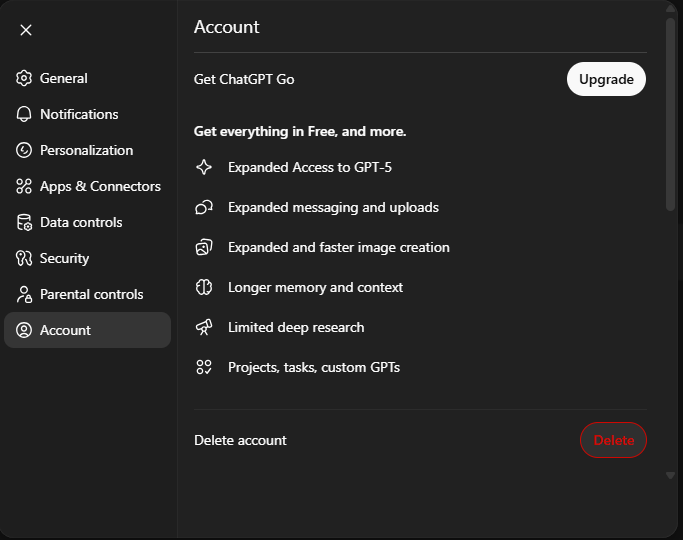Click the Notifications bell icon

point(24,114)
